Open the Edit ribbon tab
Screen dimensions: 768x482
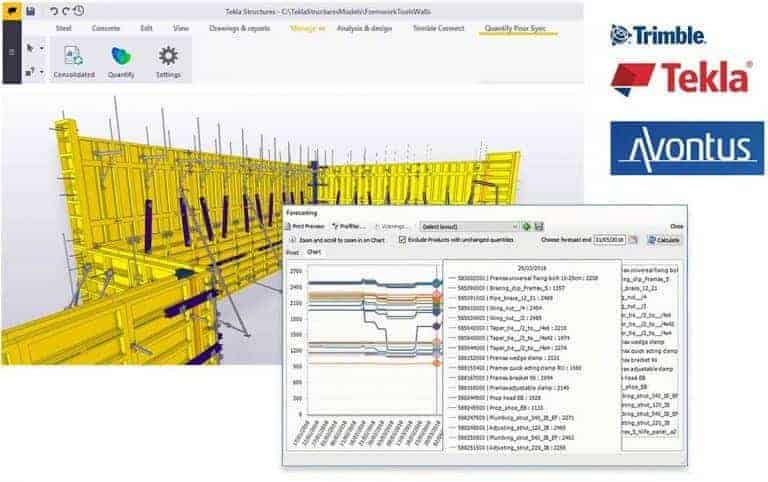(146, 28)
